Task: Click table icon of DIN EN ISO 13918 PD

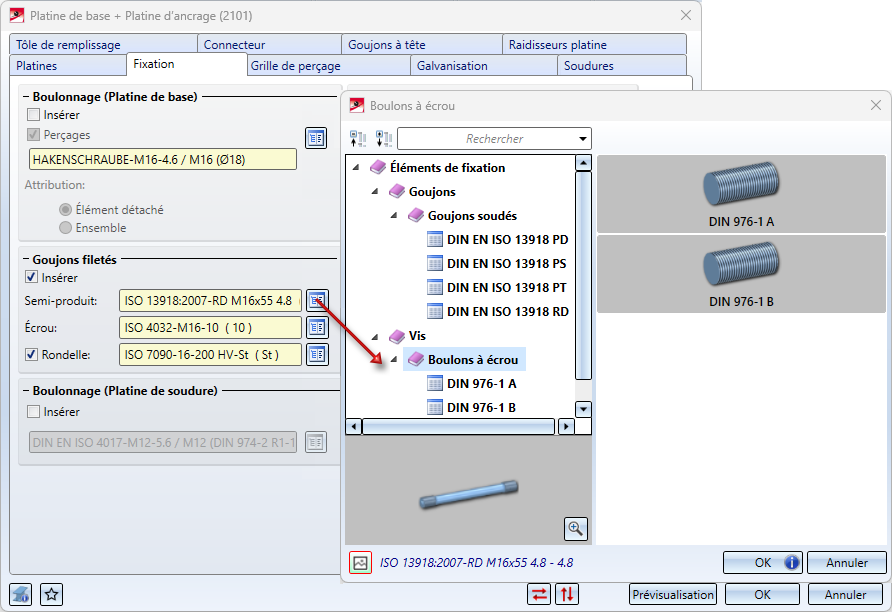Action: coord(435,239)
